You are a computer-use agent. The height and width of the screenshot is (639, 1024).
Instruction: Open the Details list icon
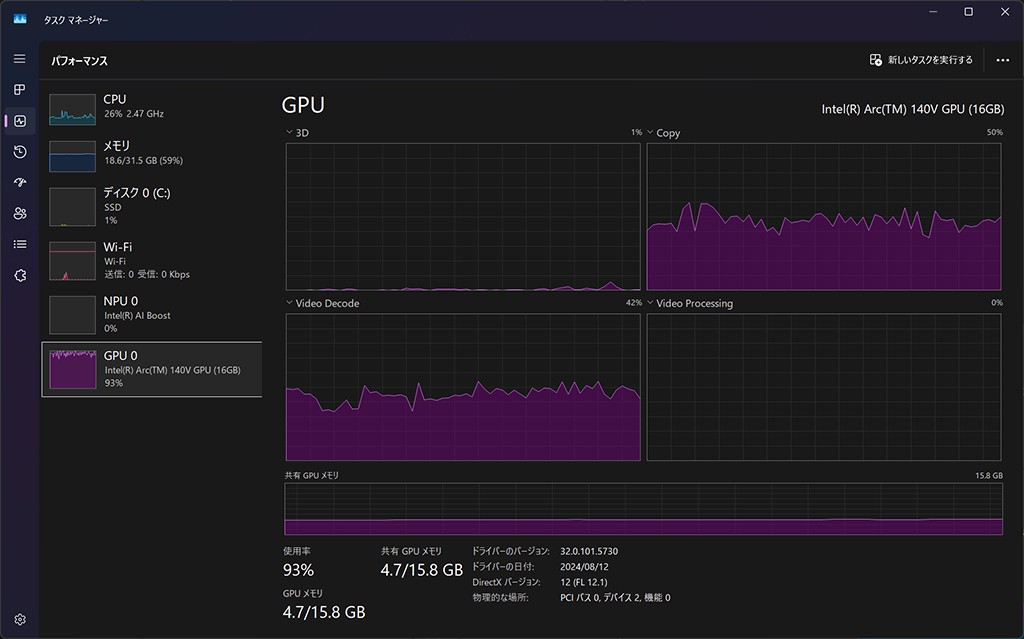tap(19, 245)
